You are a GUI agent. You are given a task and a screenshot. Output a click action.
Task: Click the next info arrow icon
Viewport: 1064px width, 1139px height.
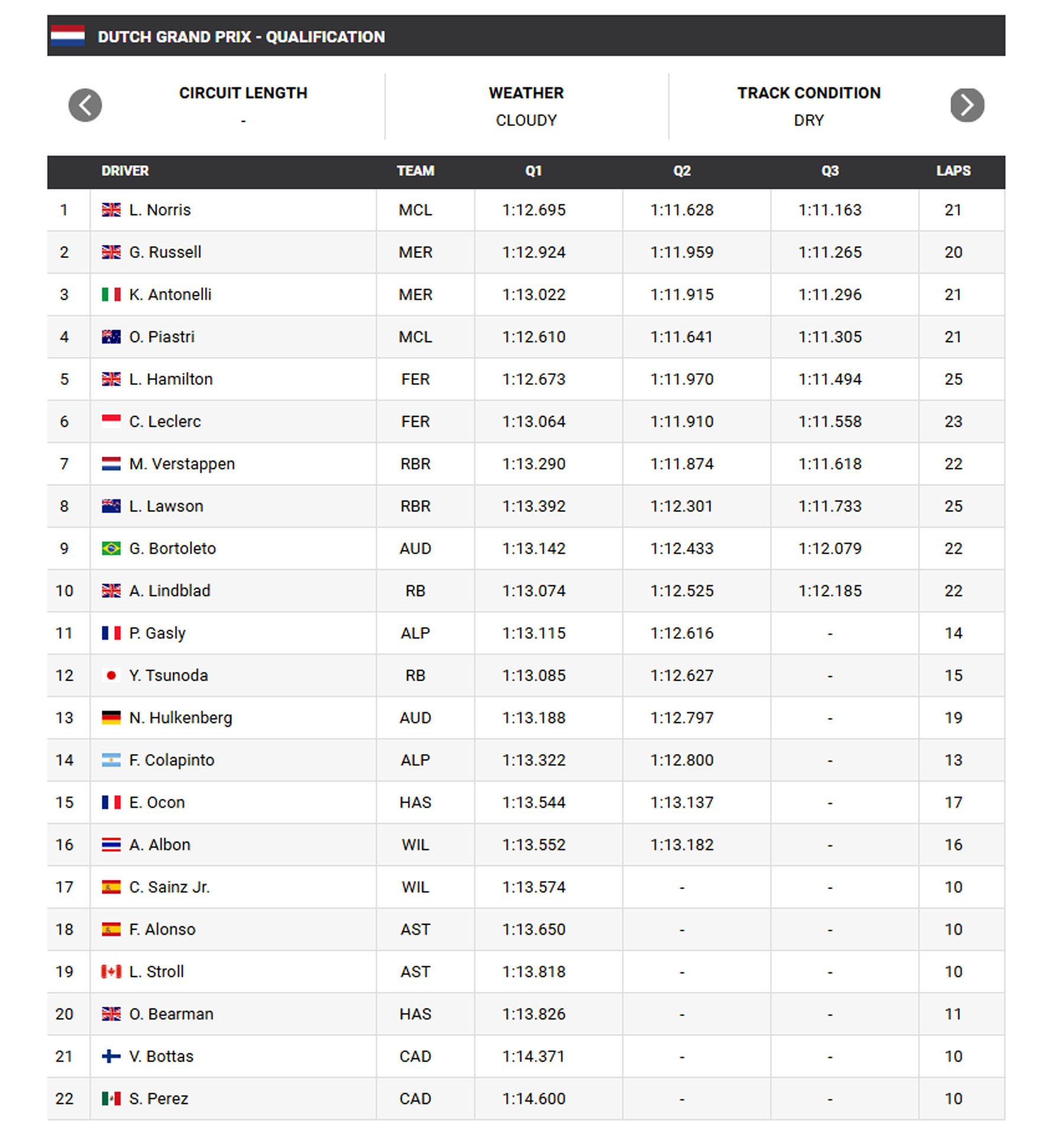point(967,105)
